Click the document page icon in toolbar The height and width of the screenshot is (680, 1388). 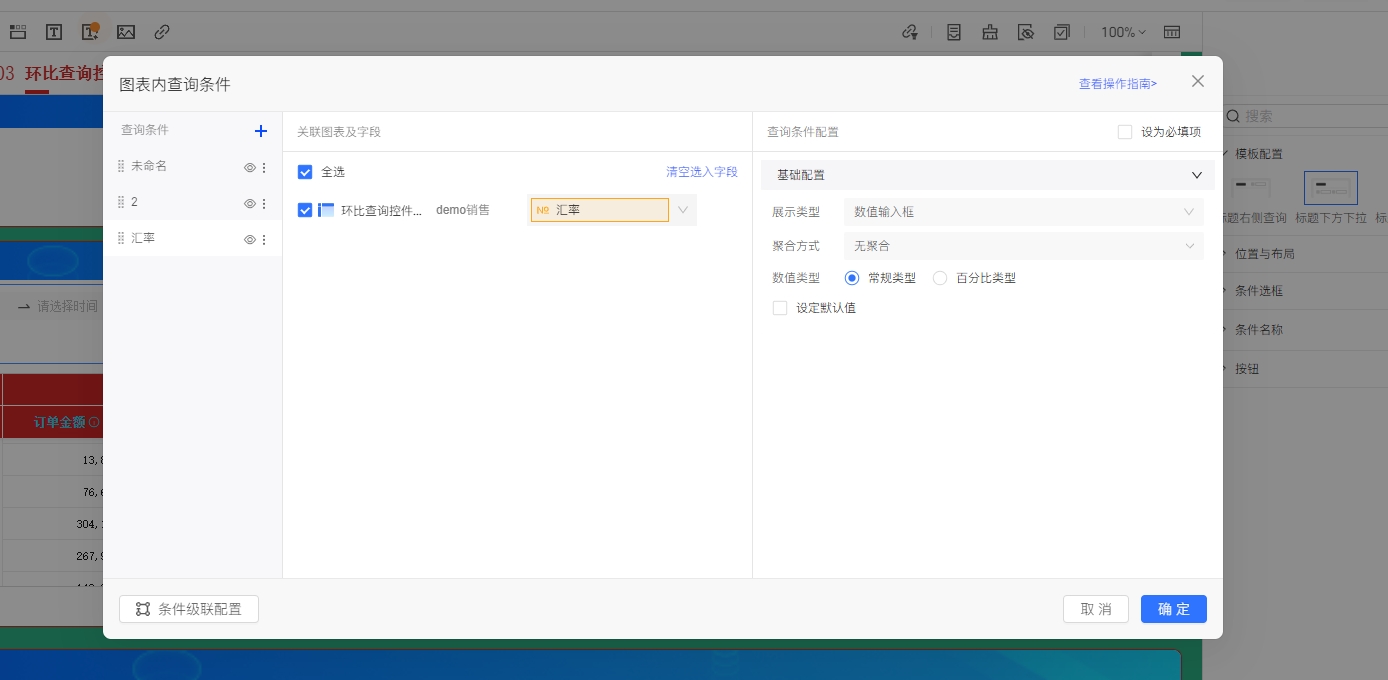click(954, 32)
